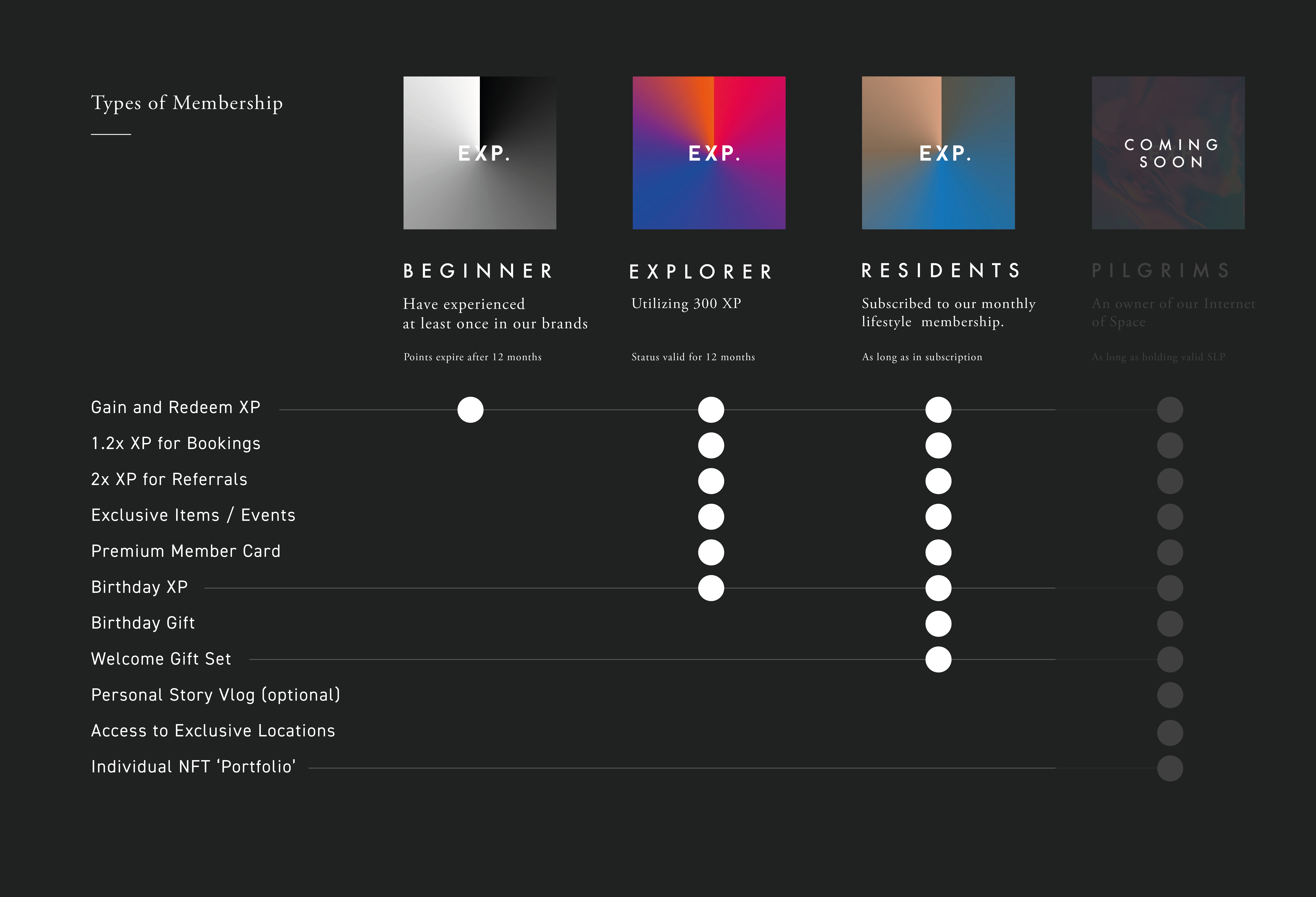Click Residents dot for Welcome Gift Set
Viewport: 1316px width, 897px height.
(938, 660)
